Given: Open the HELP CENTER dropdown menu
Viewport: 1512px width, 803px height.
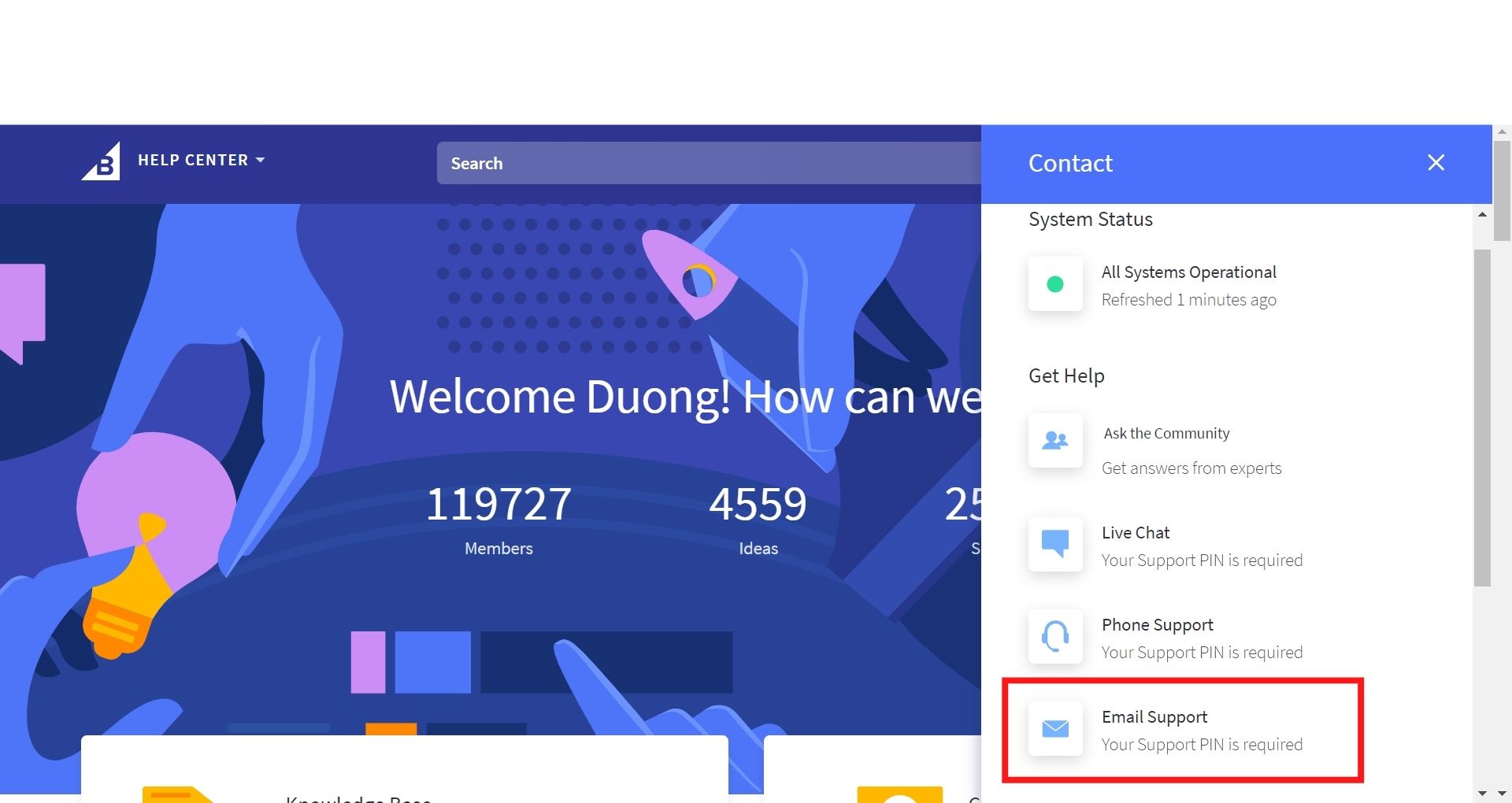Looking at the screenshot, I should click(x=193, y=160).
